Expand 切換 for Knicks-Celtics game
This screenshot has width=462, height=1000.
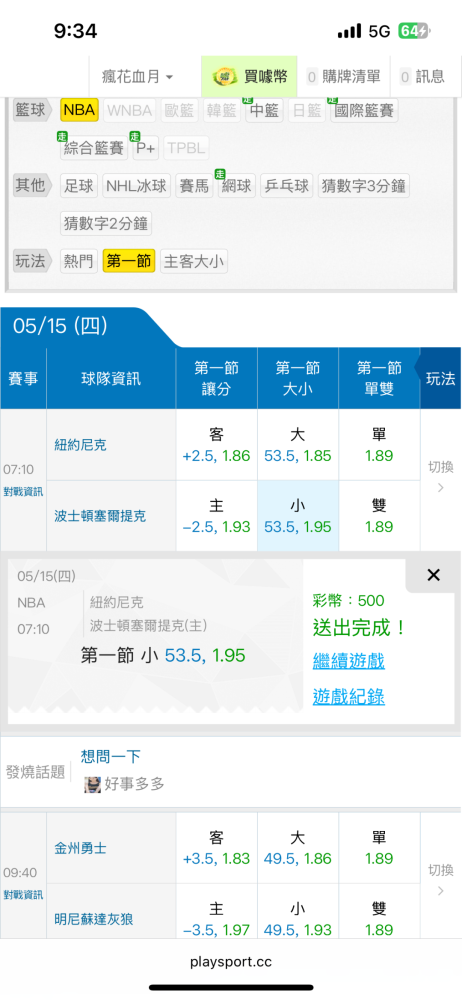pos(441,476)
